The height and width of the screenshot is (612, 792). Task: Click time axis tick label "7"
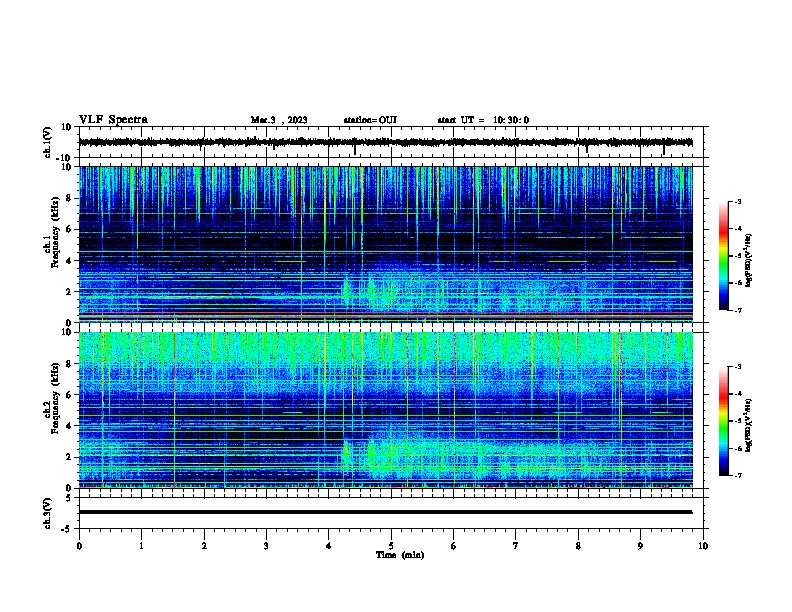pyautogui.click(x=516, y=546)
